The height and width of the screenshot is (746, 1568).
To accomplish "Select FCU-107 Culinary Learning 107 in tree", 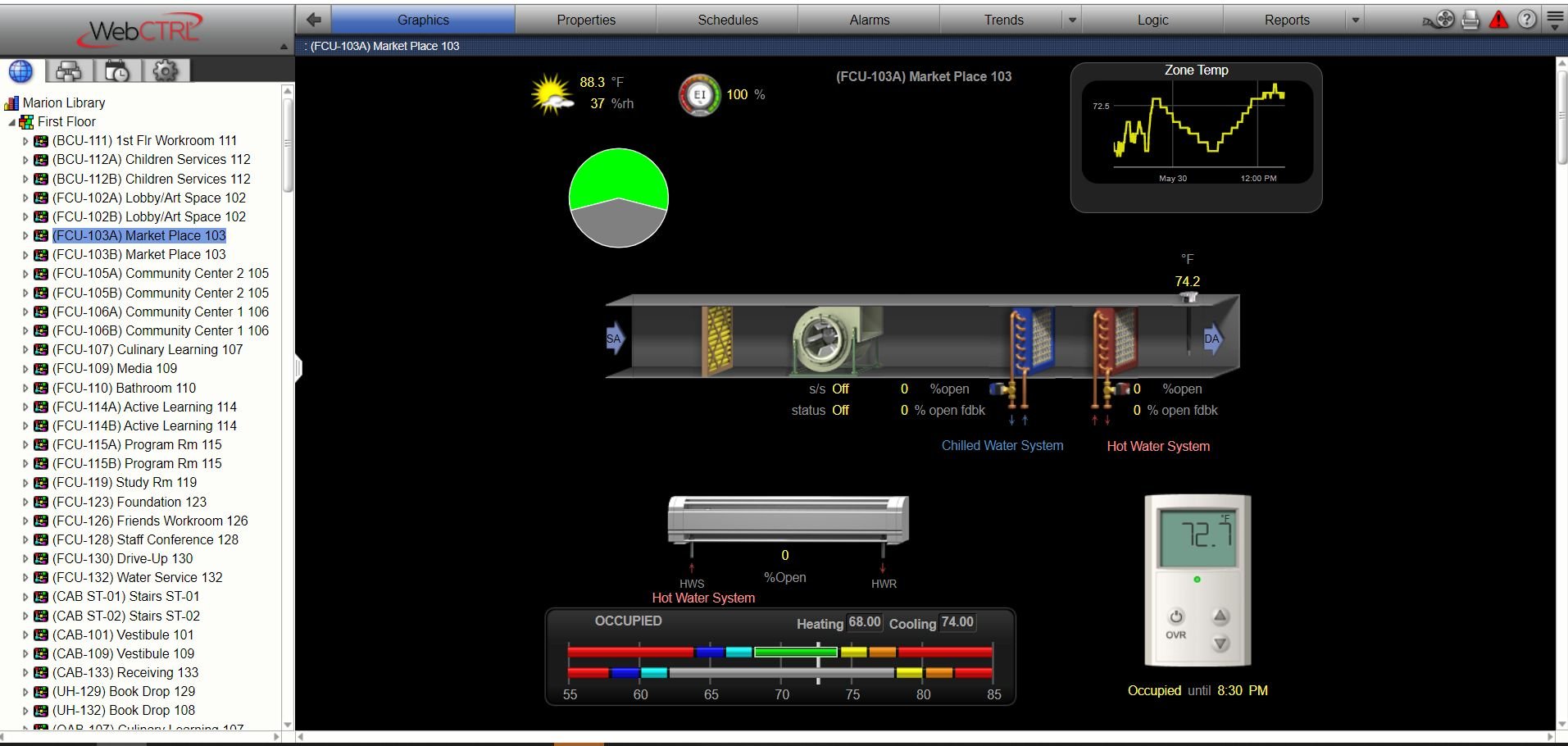I will tap(147, 349).
